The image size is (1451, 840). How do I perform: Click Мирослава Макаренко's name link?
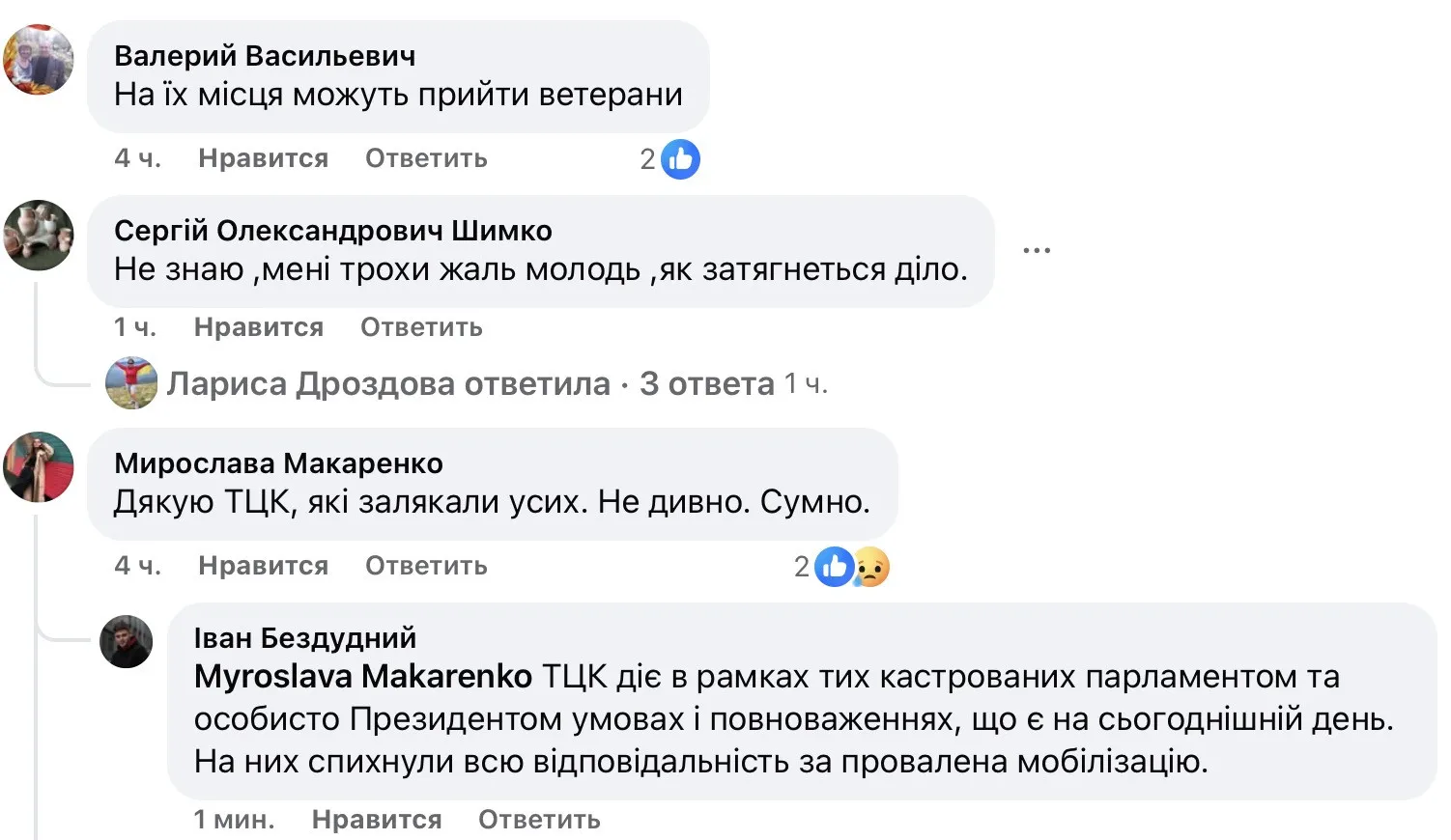(x=280, y=463)
